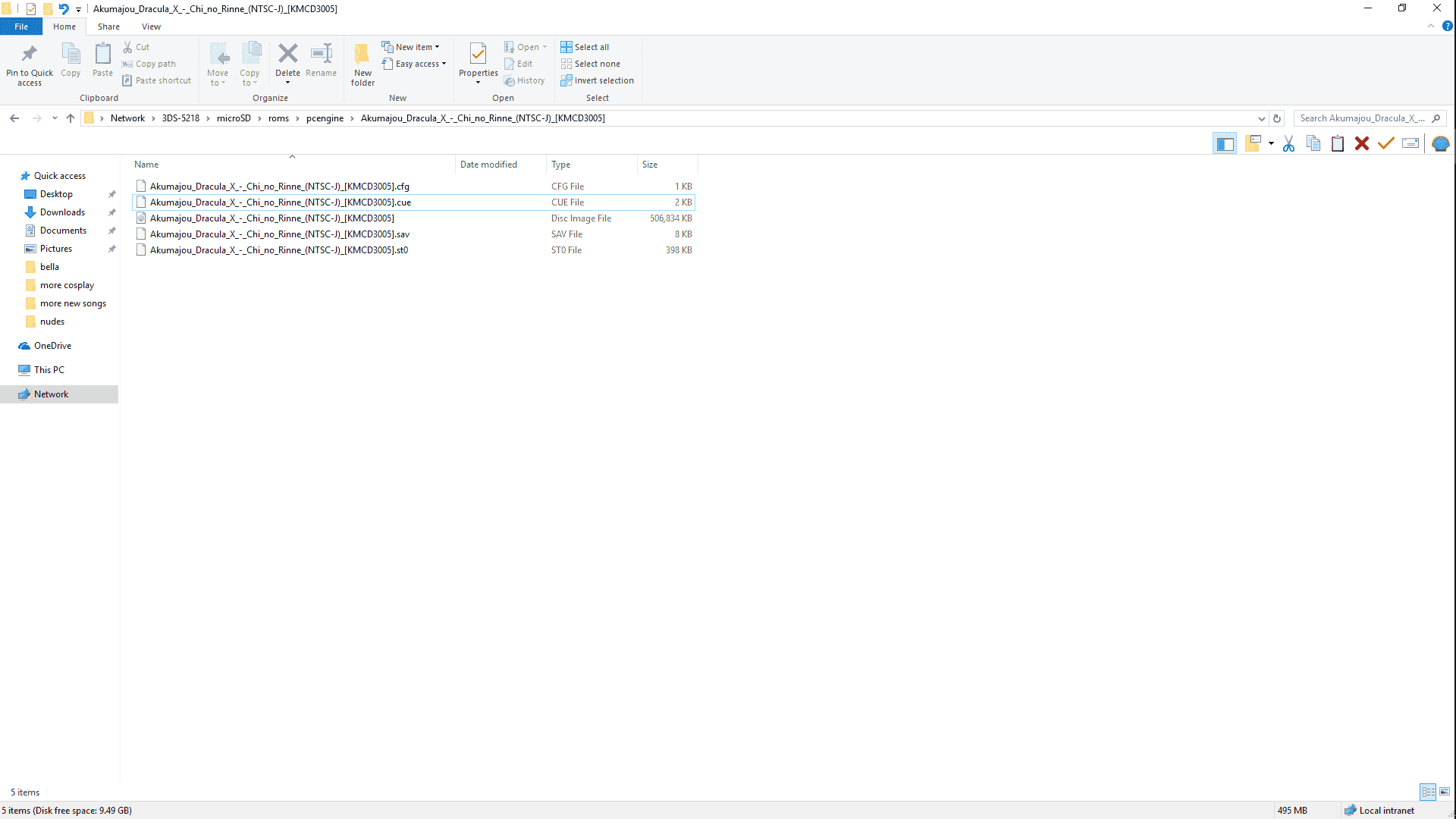1456x819 pixels.
Task: Click the properties checkmark icon in title bar
Action: tap(31, 9)
